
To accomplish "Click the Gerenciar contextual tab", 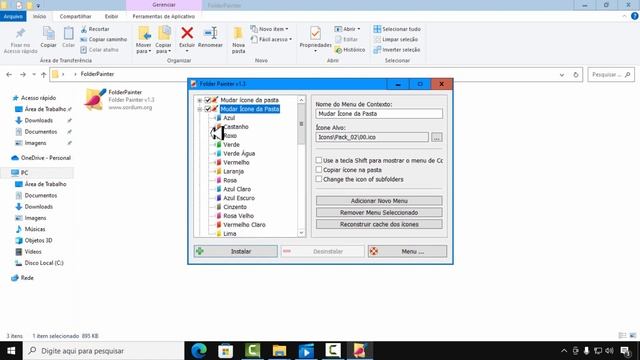I will (x=164, y=5).
